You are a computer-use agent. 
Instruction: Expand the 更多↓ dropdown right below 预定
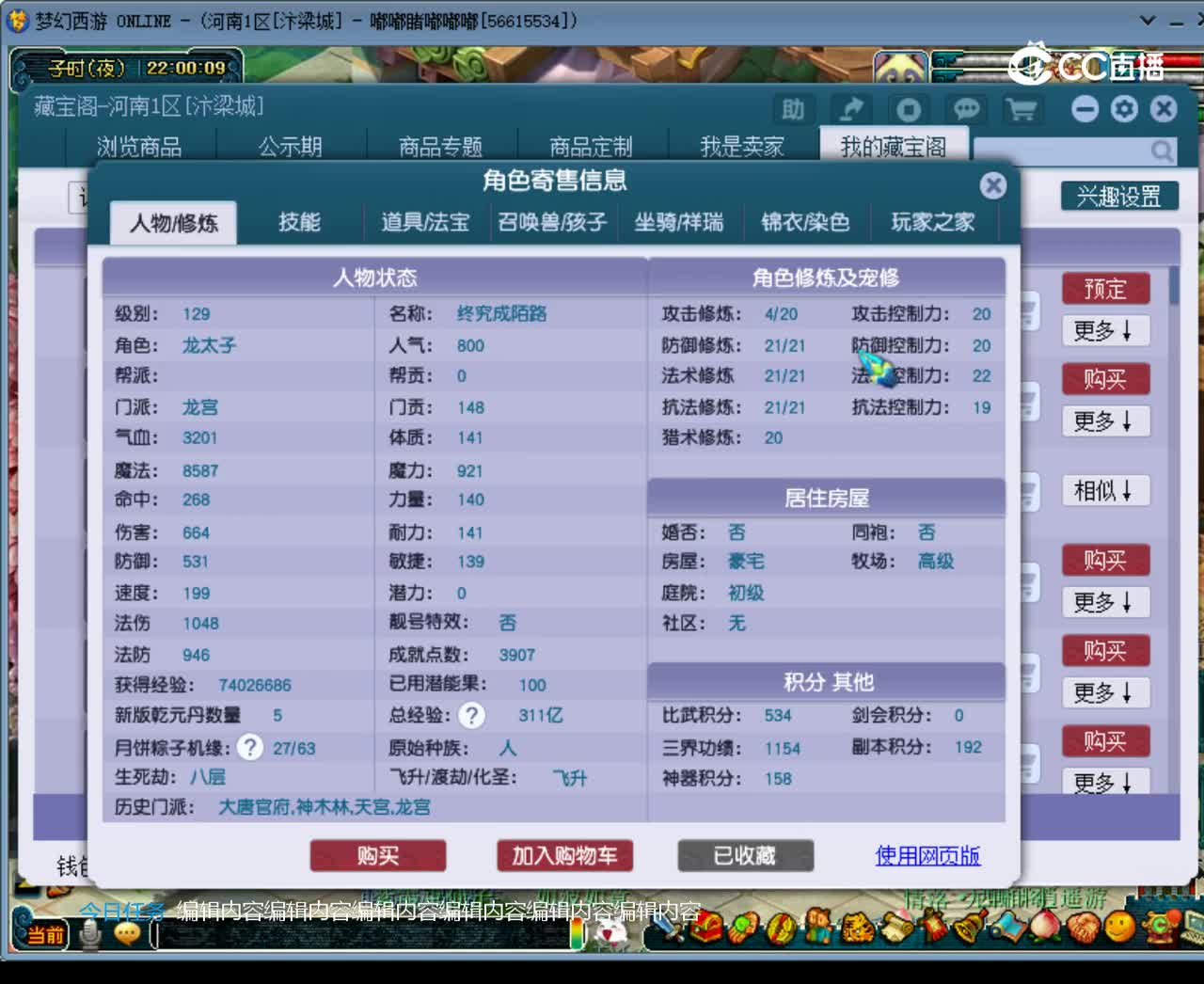[1105, 330]
